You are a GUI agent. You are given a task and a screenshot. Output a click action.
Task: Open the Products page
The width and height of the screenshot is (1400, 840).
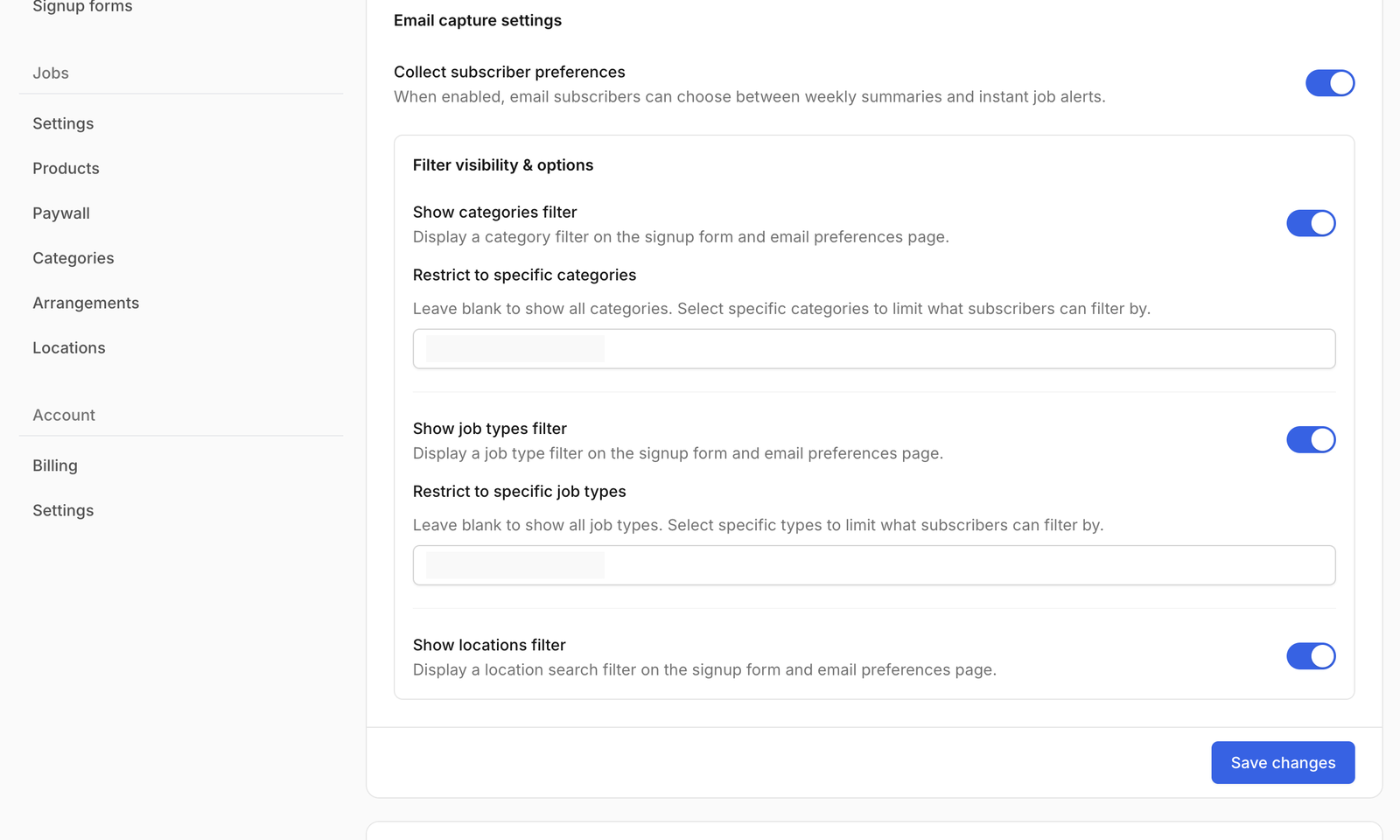[x=66, y=168]
